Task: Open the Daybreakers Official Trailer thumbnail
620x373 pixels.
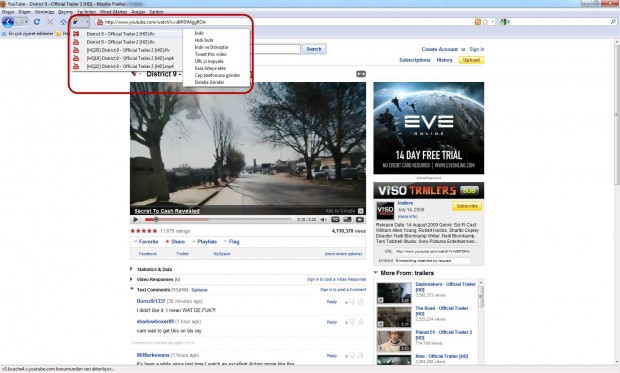Action: 394,293
